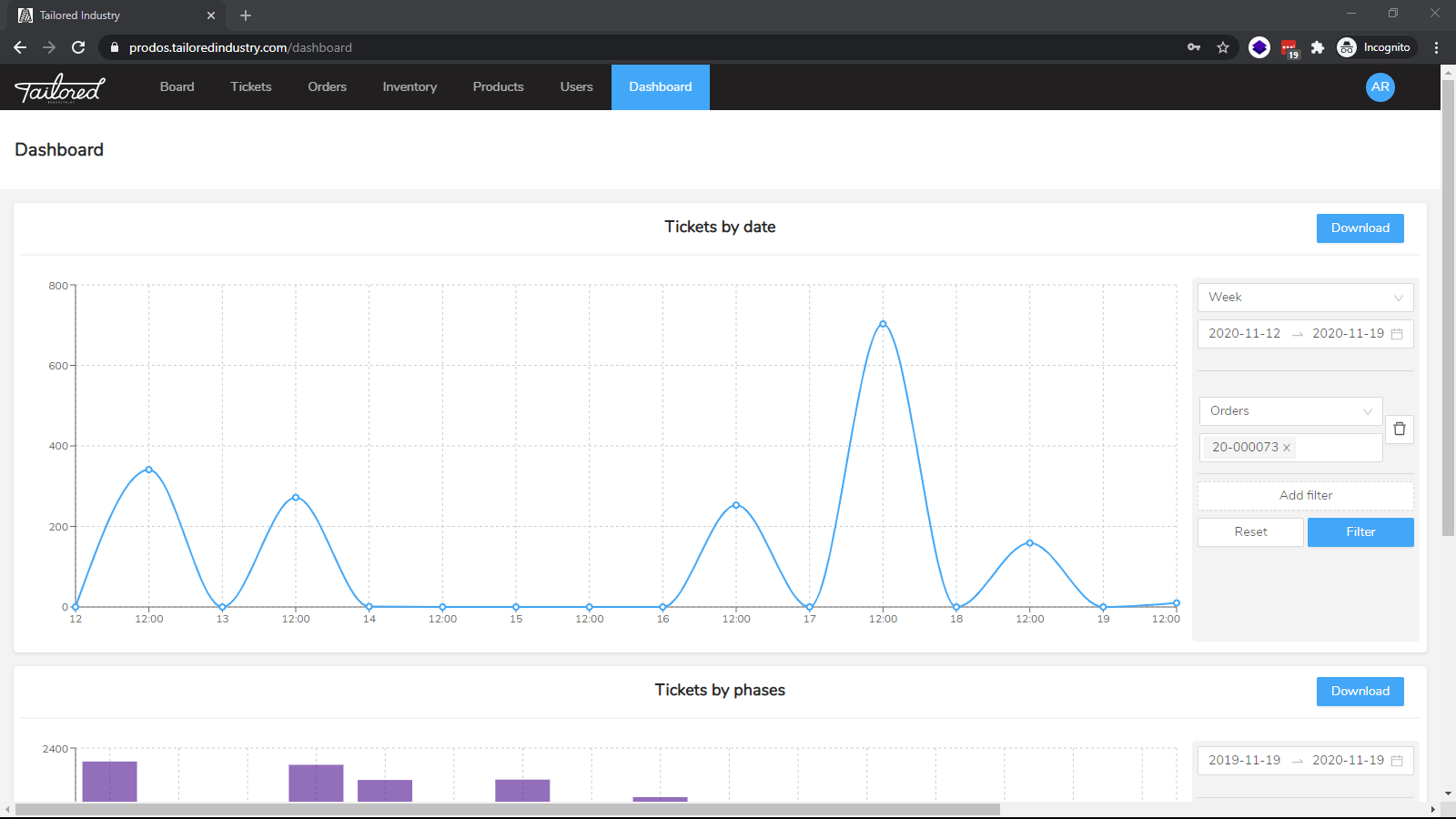Screen dimensions: 1456x819
Task: Click the horizontal page scrollbar
Action: point(508,809)
